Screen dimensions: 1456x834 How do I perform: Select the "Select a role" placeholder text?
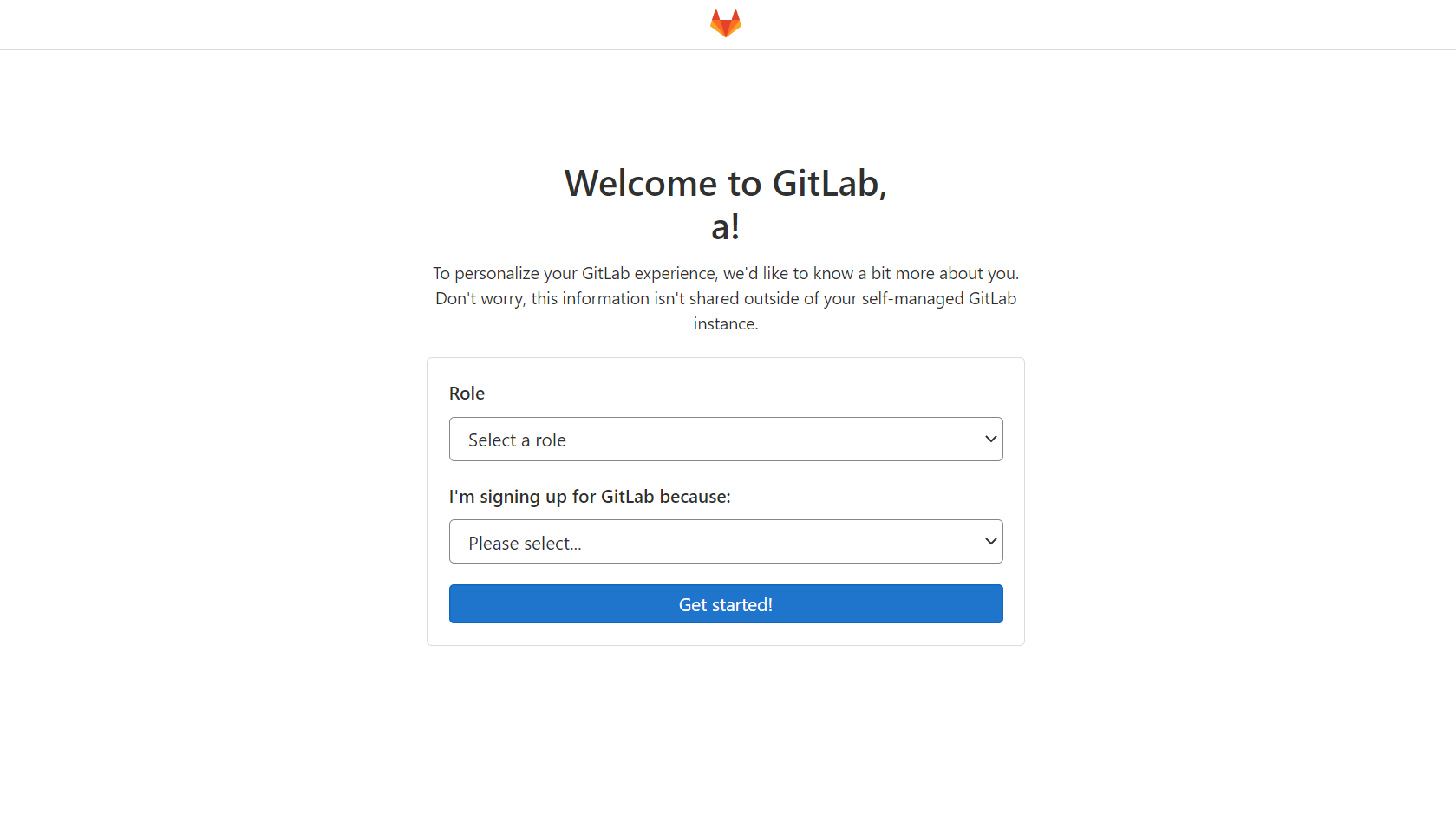[517, 440]
